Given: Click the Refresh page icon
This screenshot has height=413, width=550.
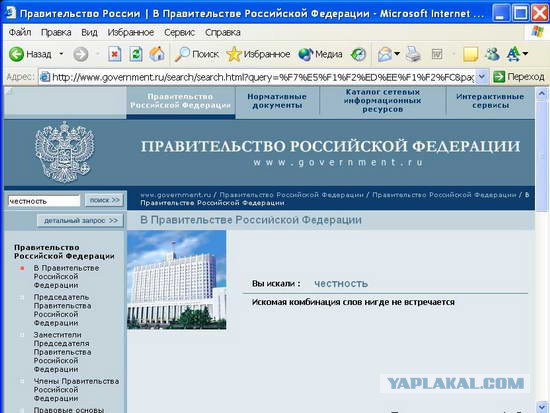Looking at the screenshot, I should tap(135, 54).
